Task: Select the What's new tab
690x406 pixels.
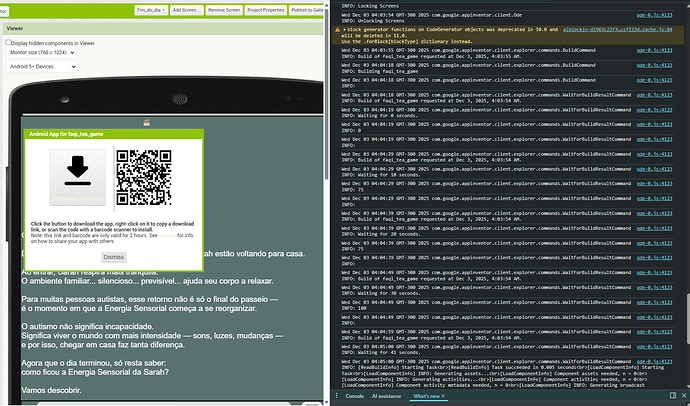Action: click(424, 397)
